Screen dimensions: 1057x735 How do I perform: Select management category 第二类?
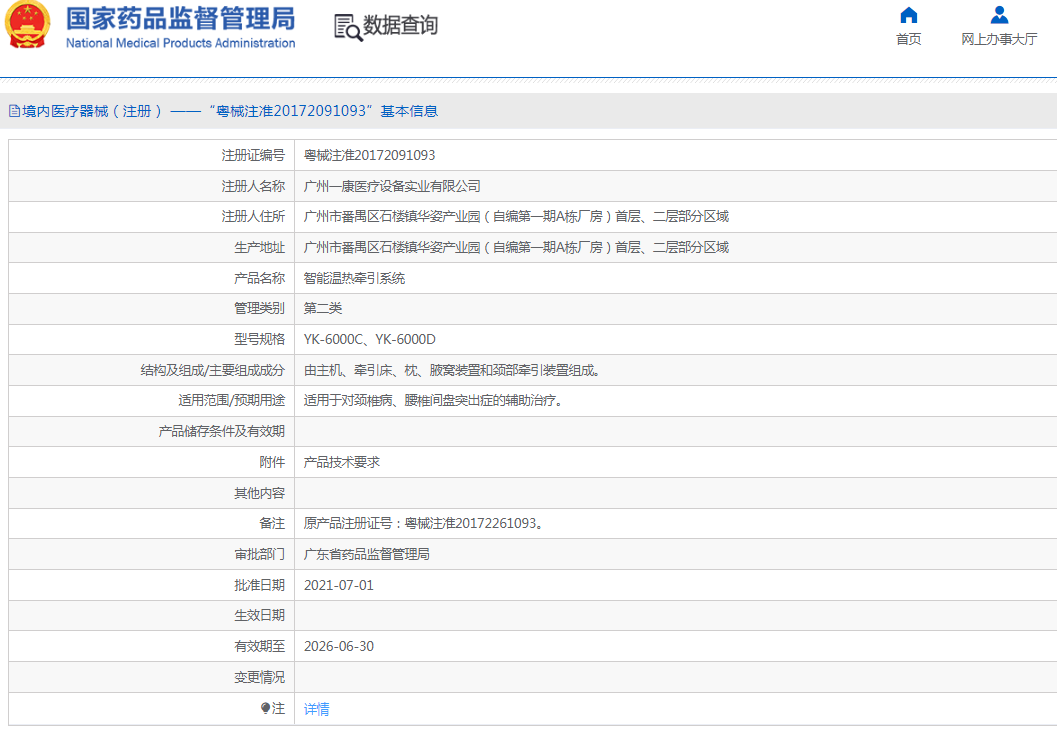pos(323,308)
